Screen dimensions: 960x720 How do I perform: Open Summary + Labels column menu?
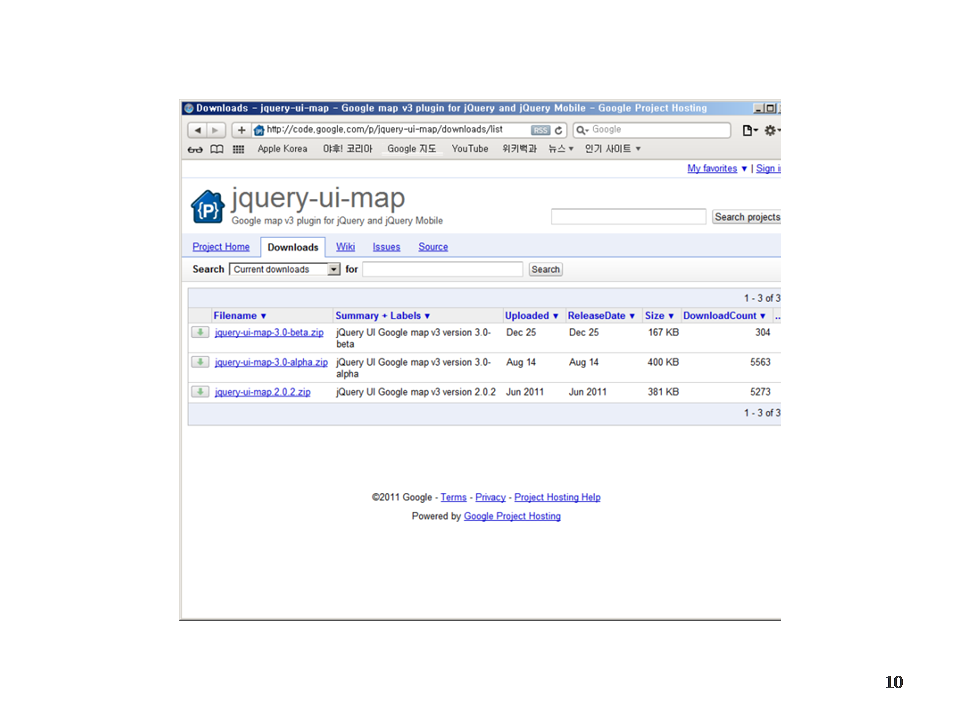coord(383,316)
